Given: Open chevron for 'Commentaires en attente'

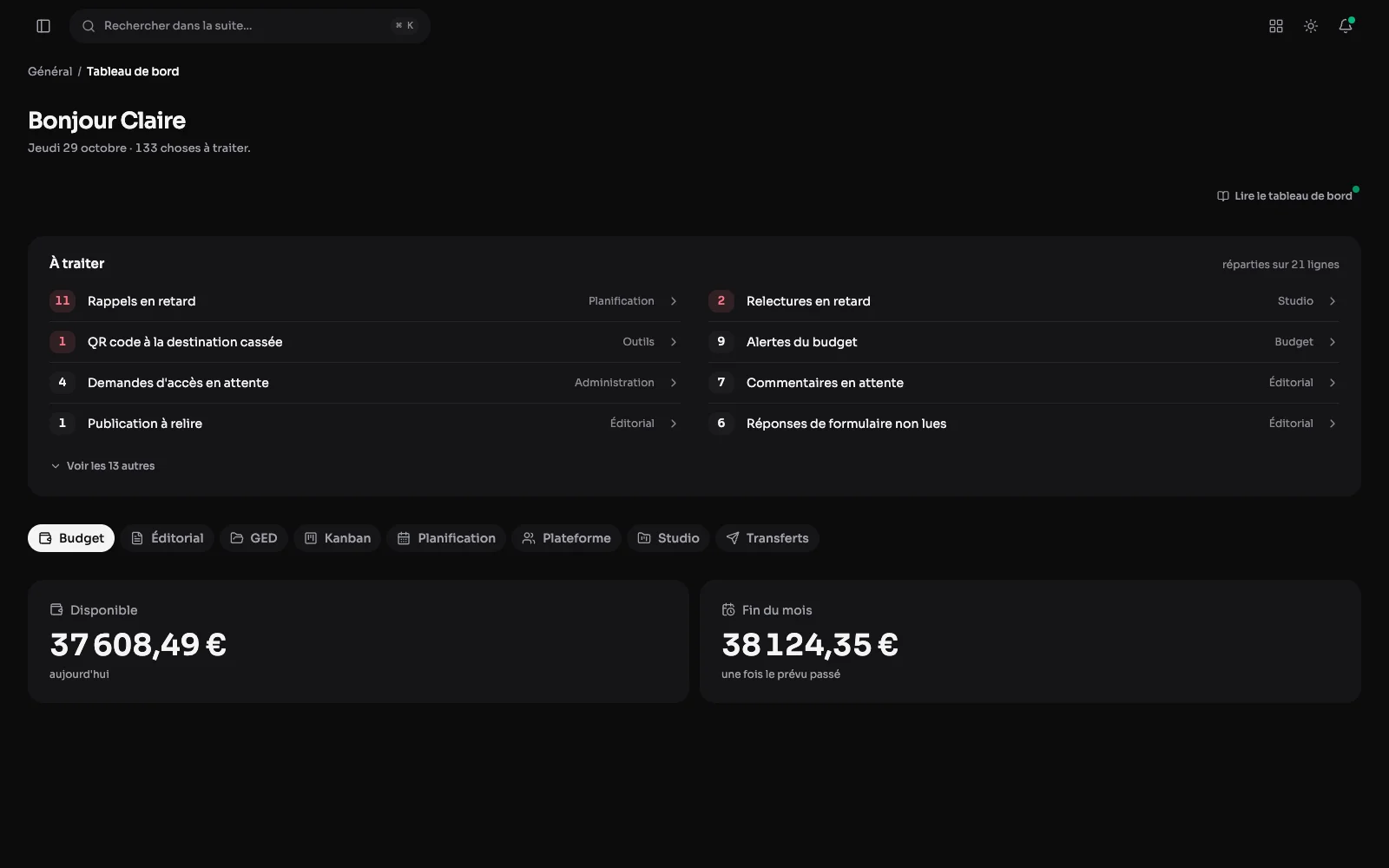Looking at the screenshot, I should pyautogui.click(x=1333, y=383).
